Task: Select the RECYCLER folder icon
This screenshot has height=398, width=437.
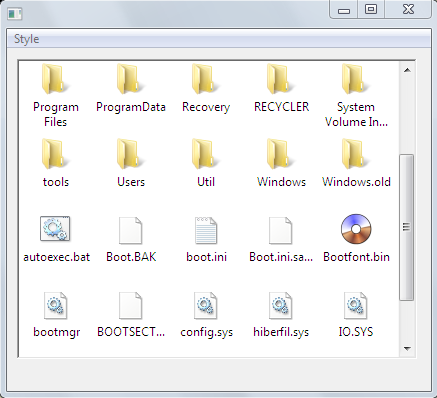Action: click(x=281, y=79)
